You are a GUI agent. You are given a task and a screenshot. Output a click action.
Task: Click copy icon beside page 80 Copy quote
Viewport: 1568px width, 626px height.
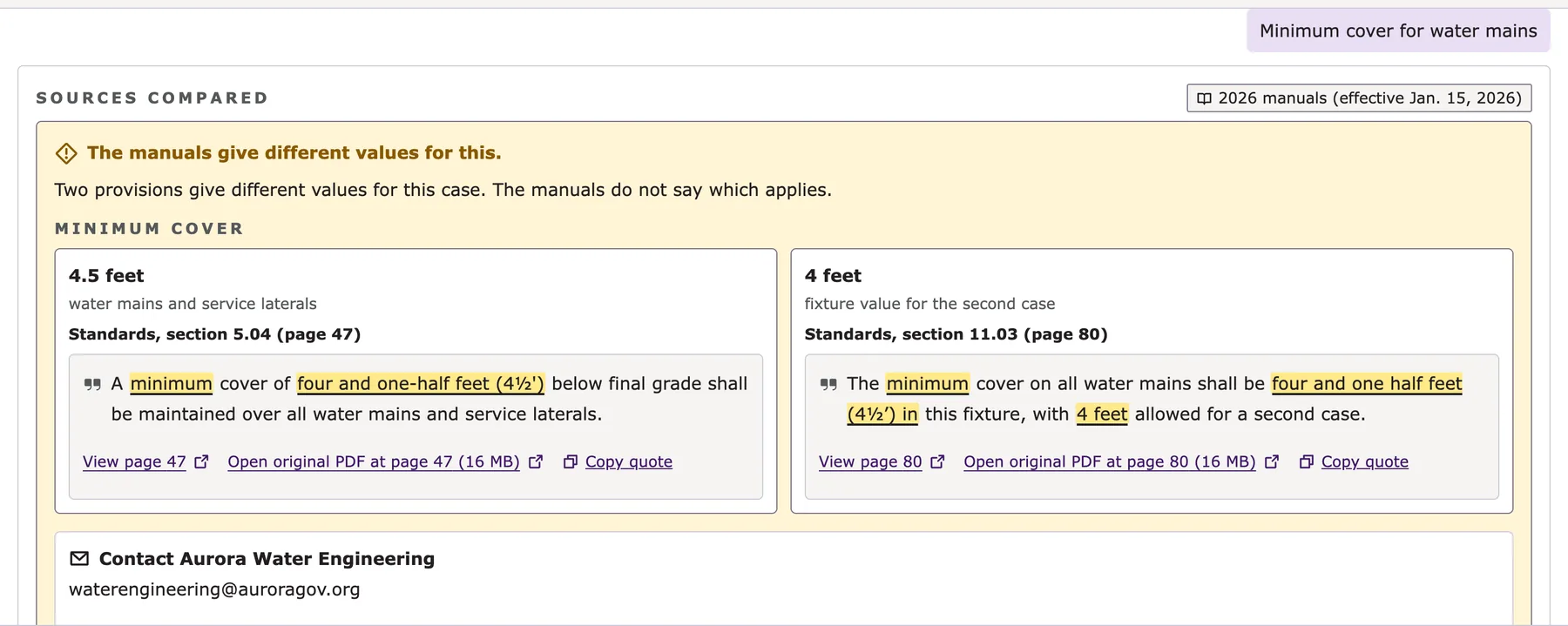point(1307,461)
